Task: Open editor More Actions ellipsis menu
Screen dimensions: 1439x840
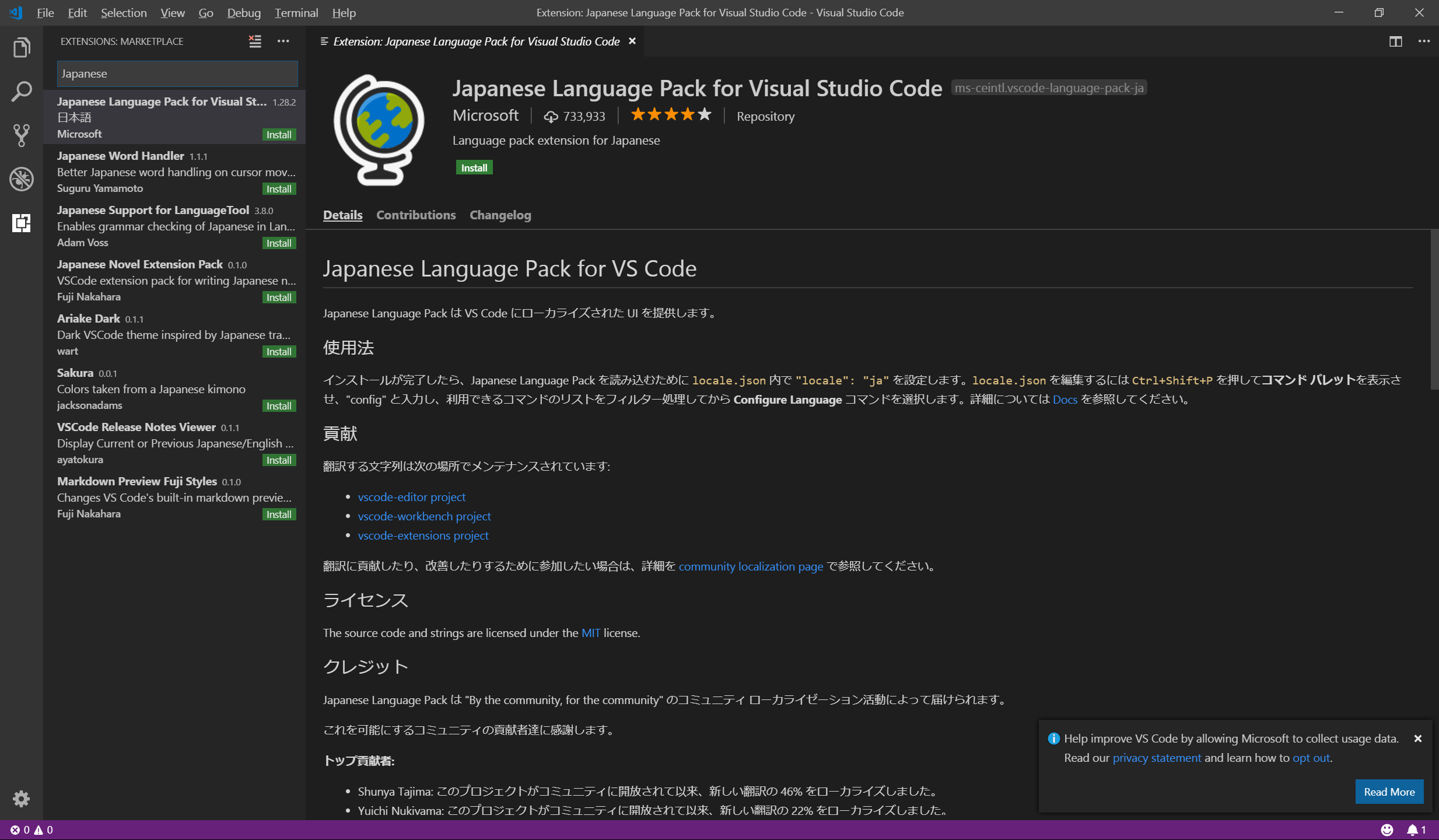Action: tap(1424, 41)
